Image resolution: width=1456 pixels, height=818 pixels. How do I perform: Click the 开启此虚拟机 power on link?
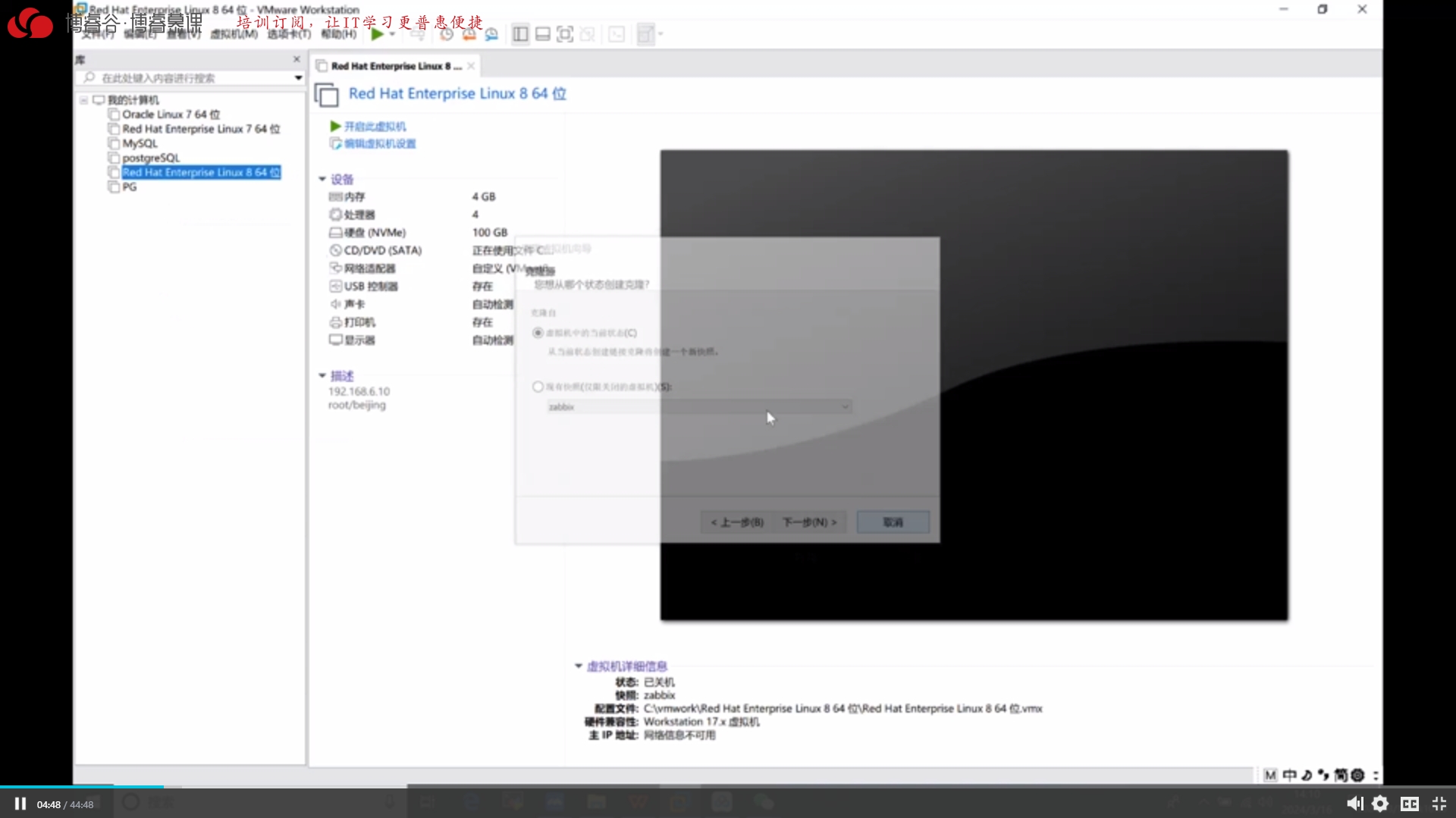point(369,127)
